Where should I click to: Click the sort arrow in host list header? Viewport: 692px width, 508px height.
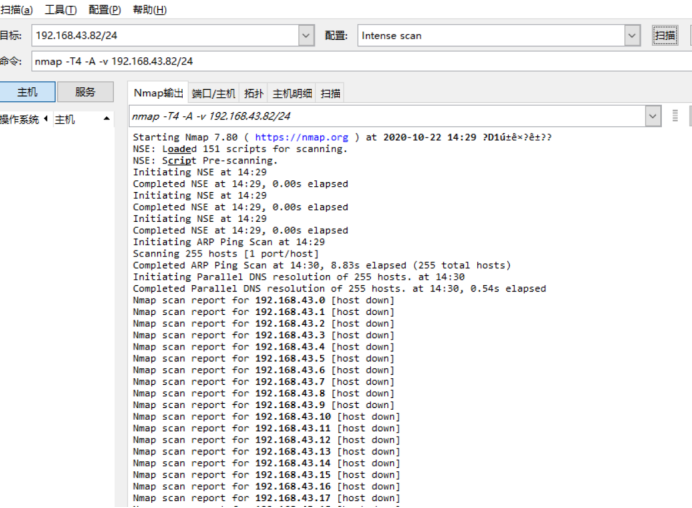click(x=106, y=119)
